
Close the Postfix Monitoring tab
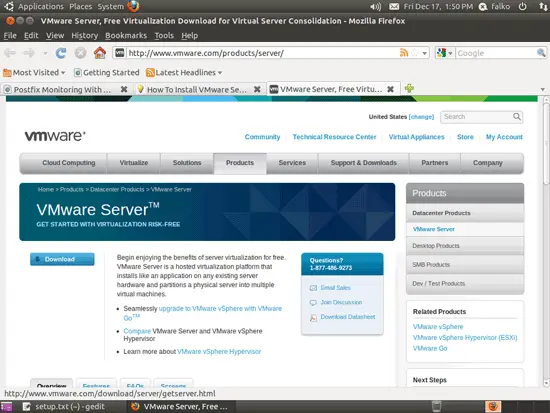click(124, 89)
